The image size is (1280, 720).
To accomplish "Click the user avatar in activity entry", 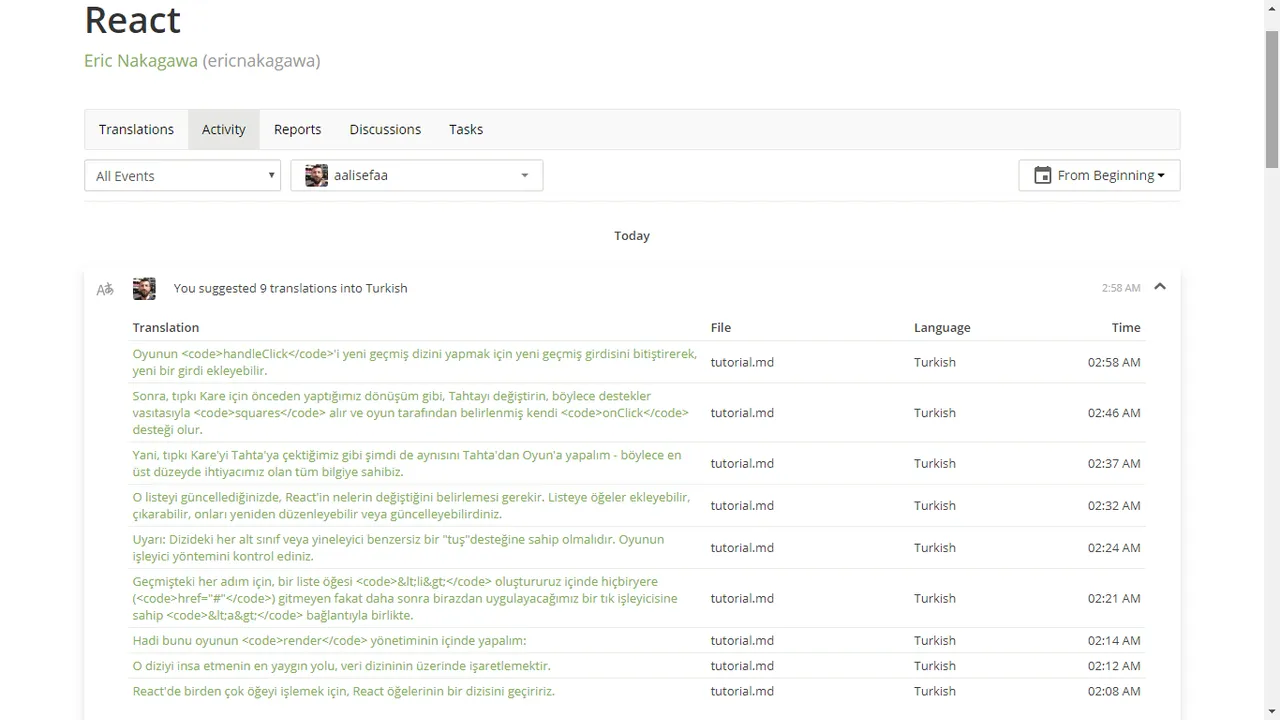I will 144,288.
